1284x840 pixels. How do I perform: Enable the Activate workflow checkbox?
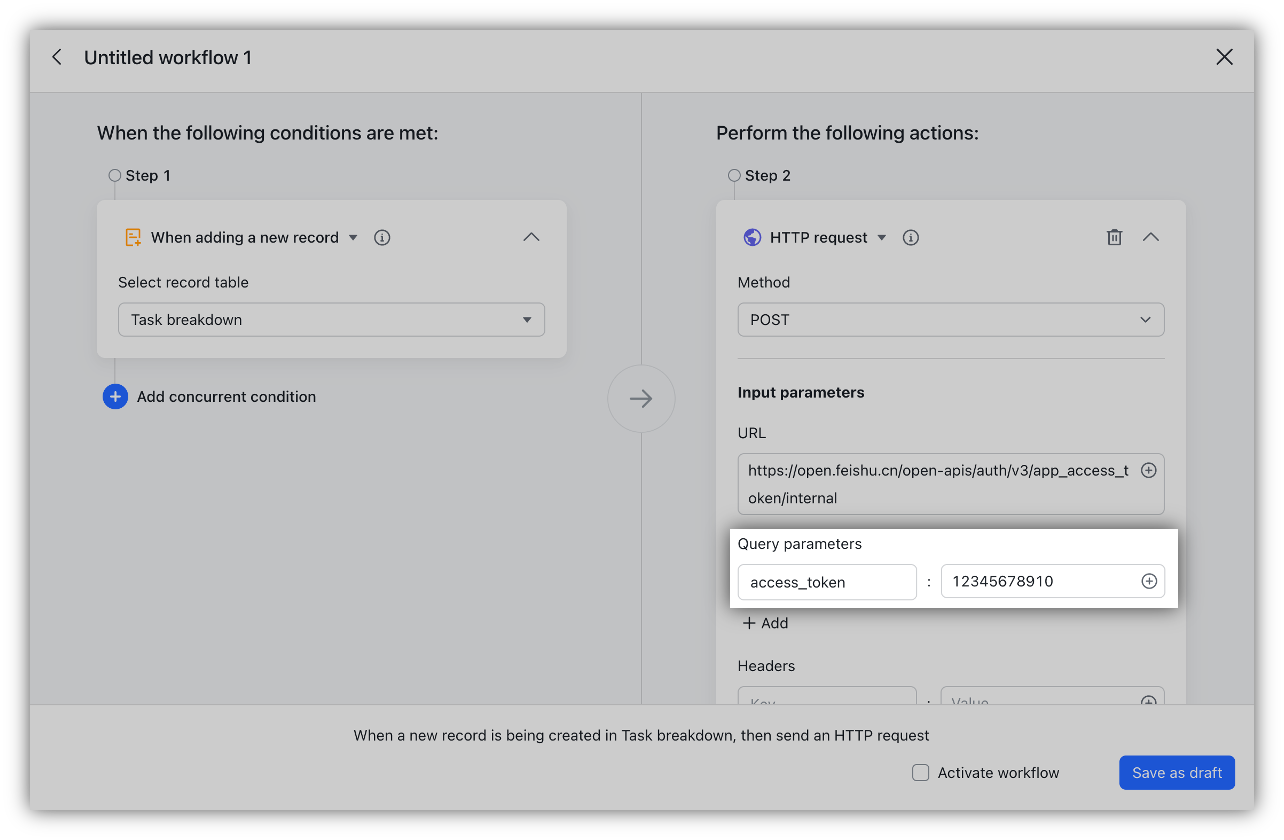tap(920, 772)
